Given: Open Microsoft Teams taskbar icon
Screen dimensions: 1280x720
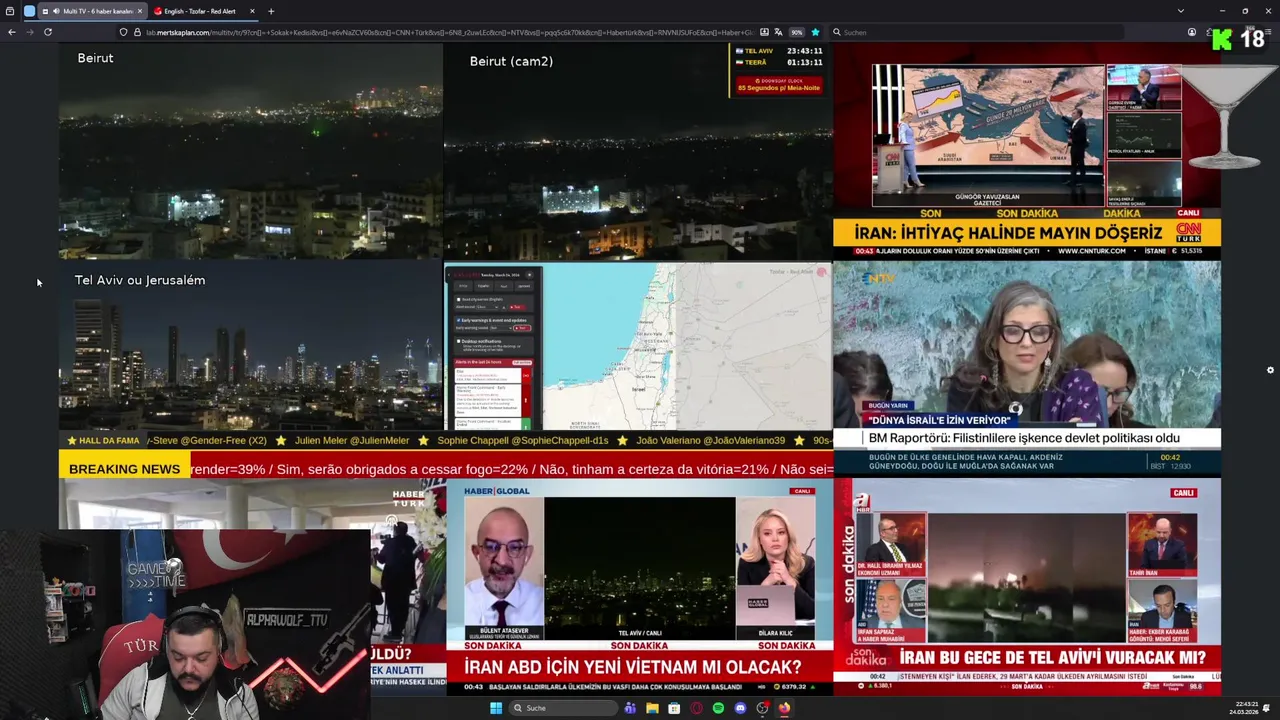Looking at the screenshot, I should (x=630, y=708).
